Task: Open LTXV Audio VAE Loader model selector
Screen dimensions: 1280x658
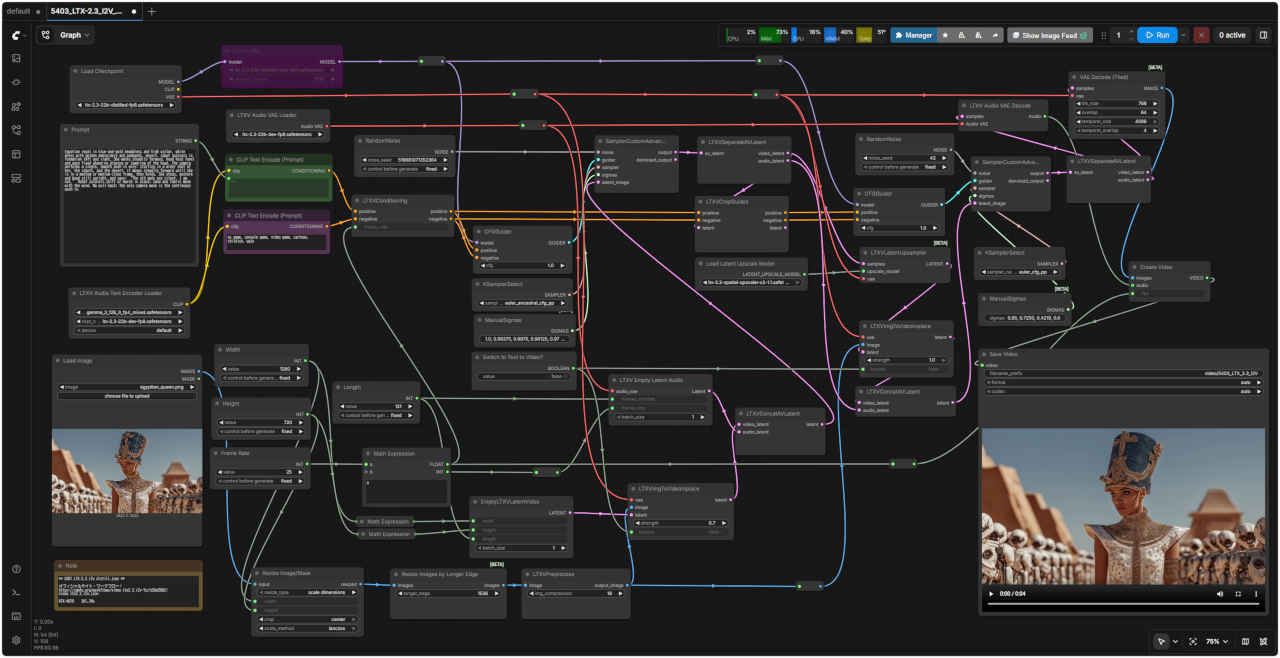Action: [x=276, y=134]
